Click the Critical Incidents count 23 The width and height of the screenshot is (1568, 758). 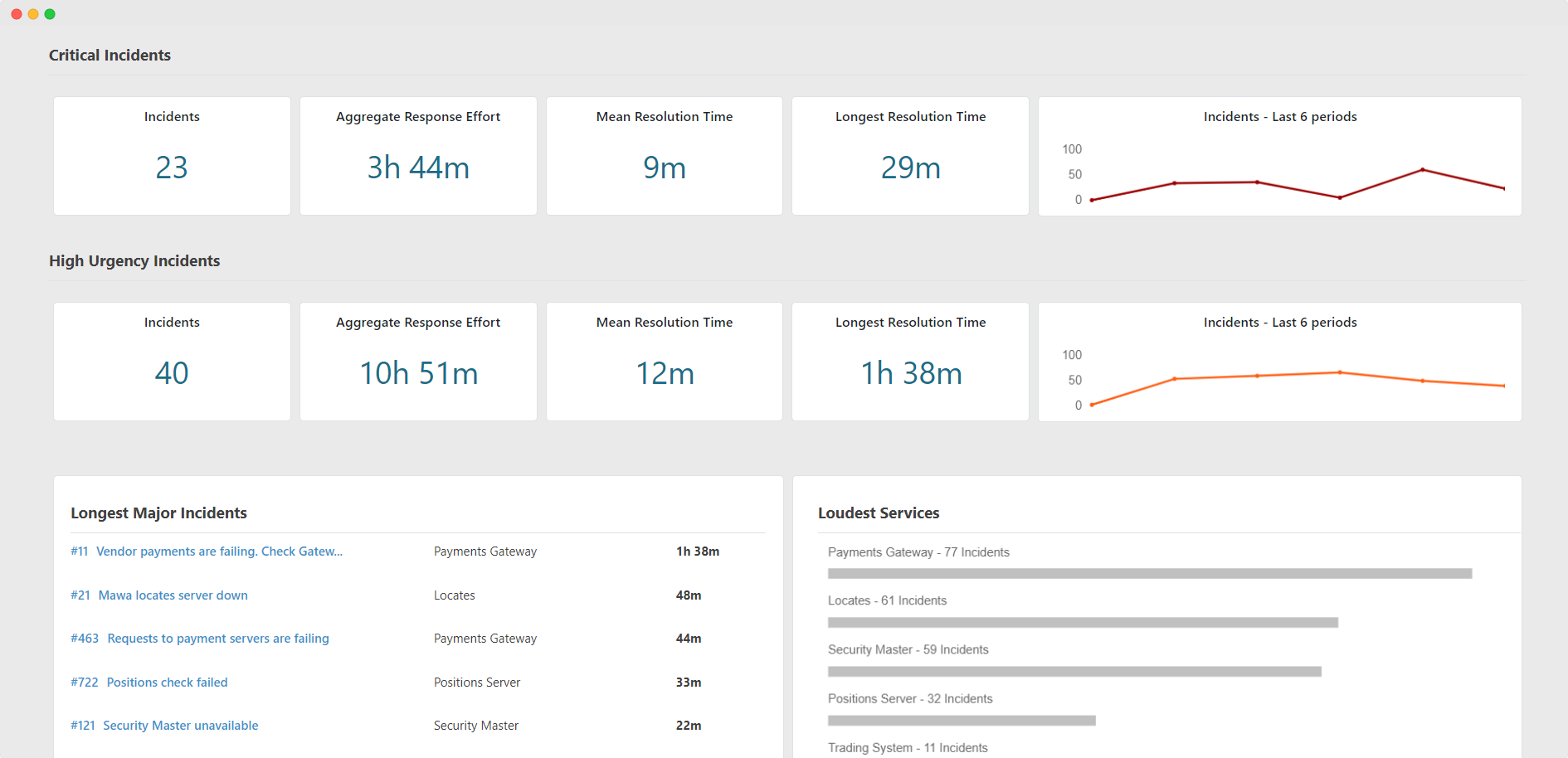pyautogui.click(x=172, y=168)
